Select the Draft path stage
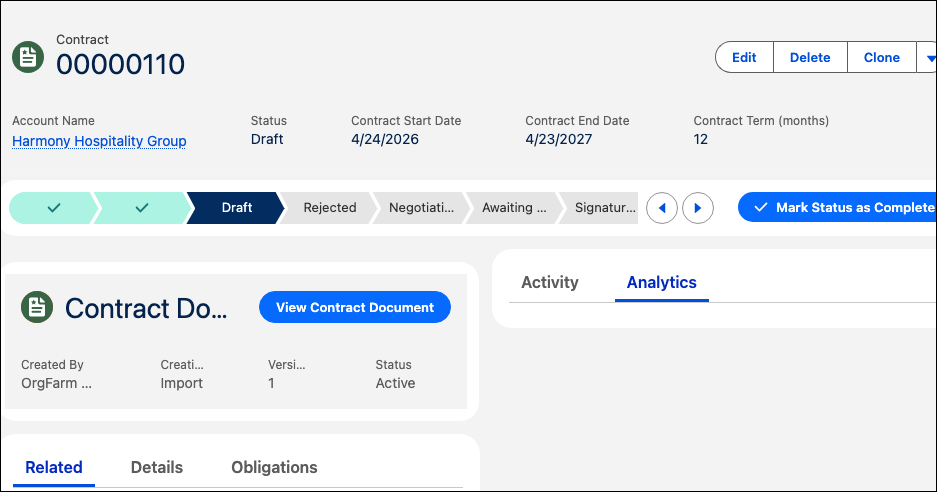937x492 pixels. point(237,207)
